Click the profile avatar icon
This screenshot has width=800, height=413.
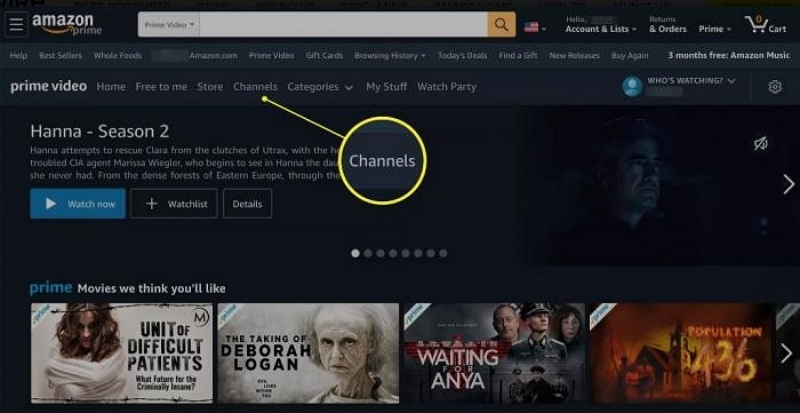[x=632, y=86]
